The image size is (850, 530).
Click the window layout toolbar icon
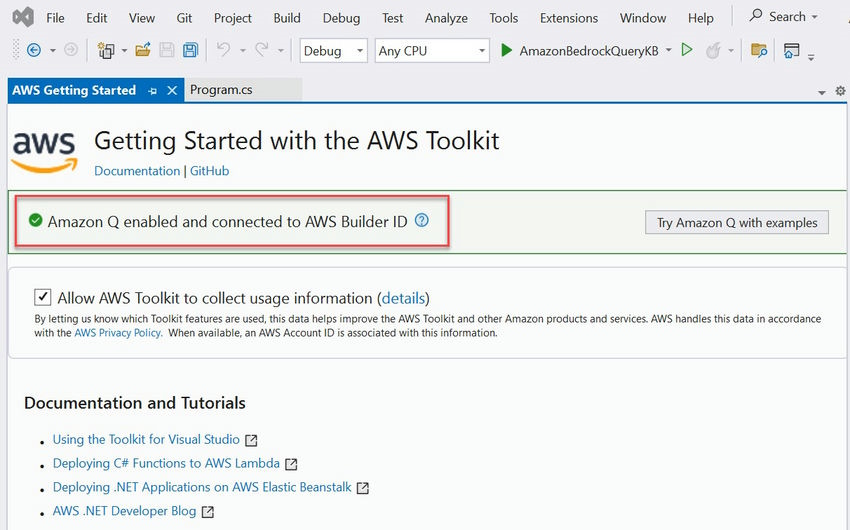(791, 50)
